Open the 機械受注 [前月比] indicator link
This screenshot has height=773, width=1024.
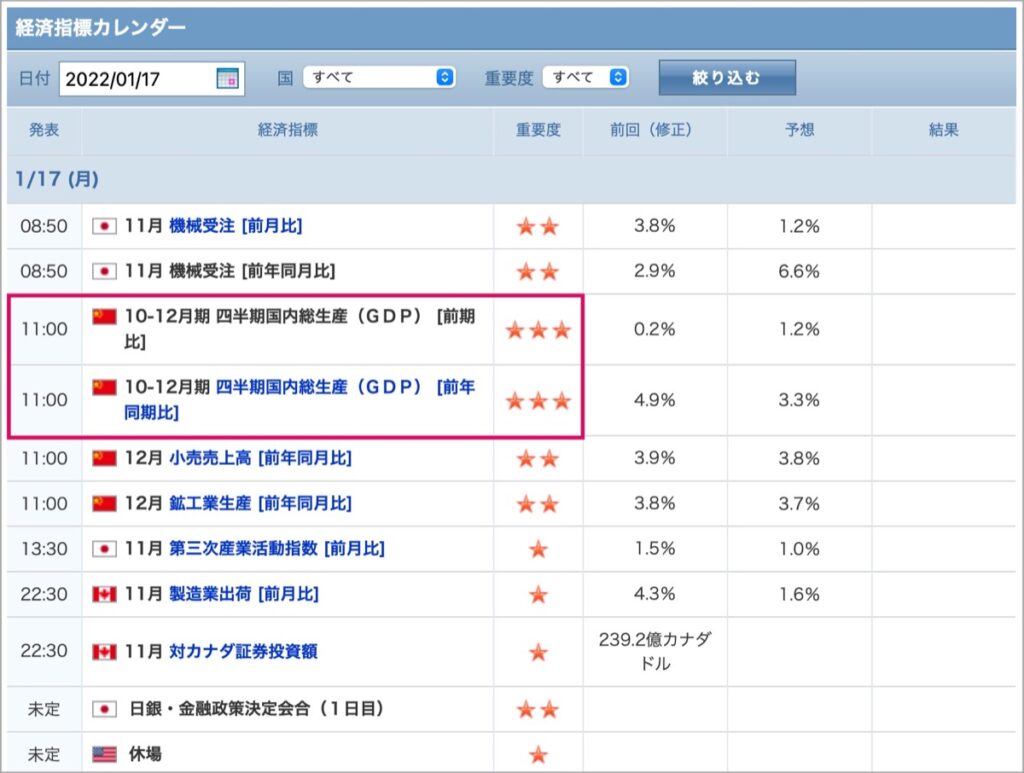[x=235, y=226]
